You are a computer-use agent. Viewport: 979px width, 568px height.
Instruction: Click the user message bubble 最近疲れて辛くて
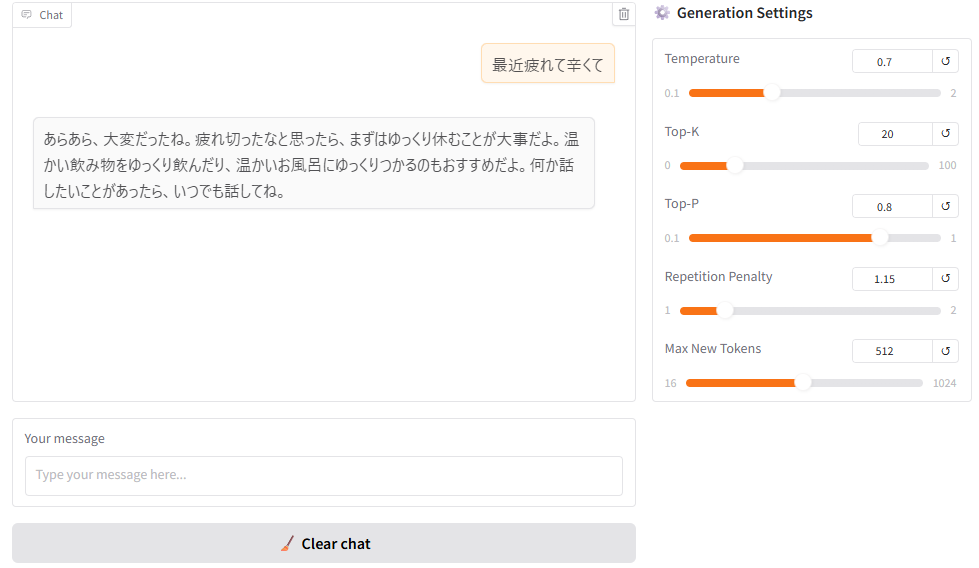(x=548, y=64)
